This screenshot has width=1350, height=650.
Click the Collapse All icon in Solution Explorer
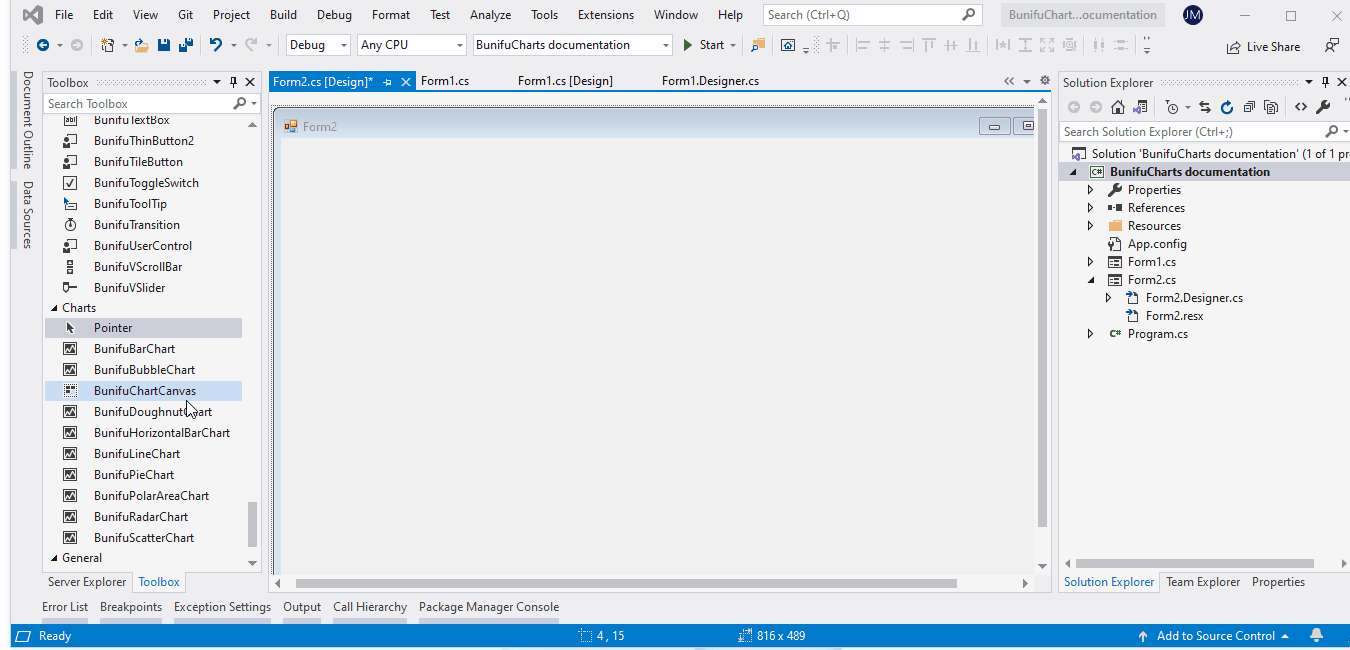[1249, 107]
